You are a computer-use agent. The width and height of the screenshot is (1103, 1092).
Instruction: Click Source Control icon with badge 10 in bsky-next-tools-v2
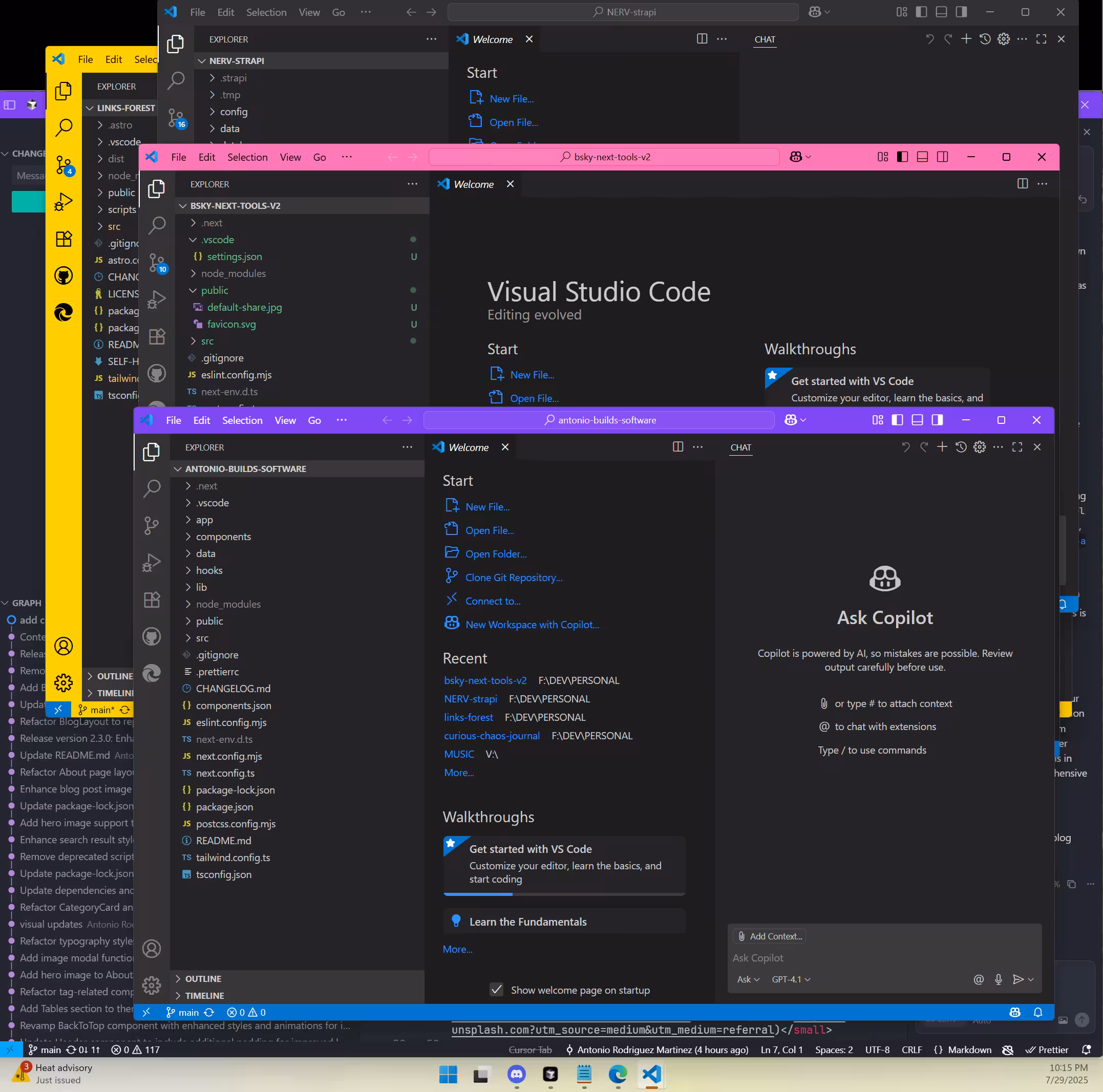point(158,263)
